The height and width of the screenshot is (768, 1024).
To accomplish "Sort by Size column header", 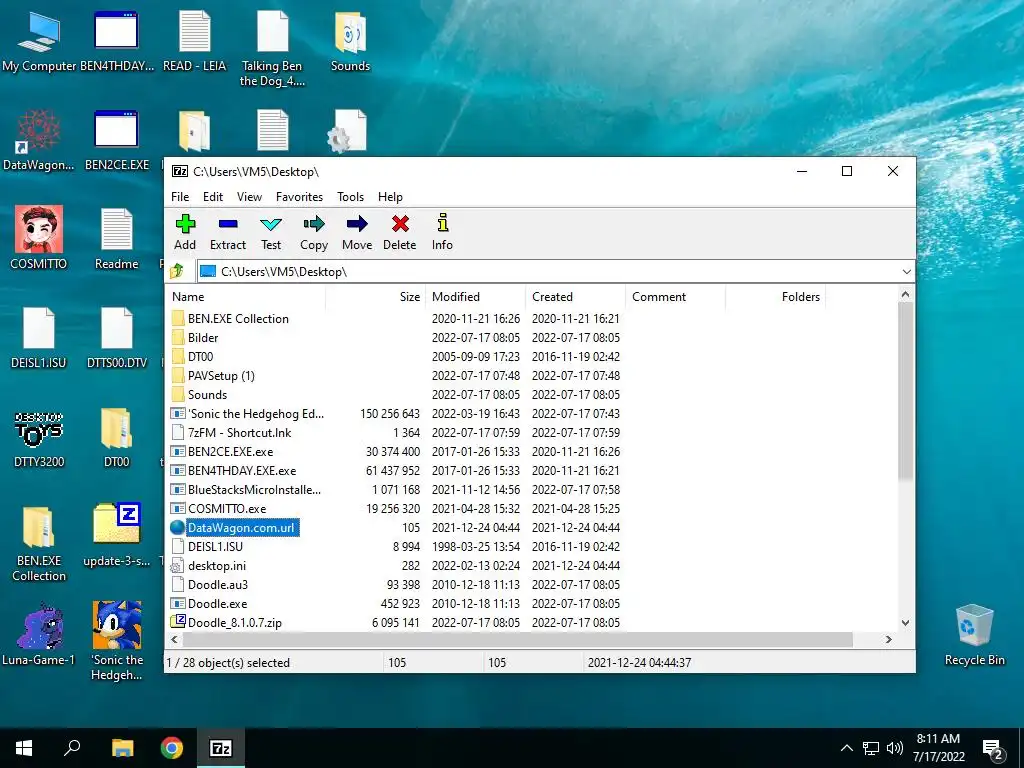I will 376,296.
